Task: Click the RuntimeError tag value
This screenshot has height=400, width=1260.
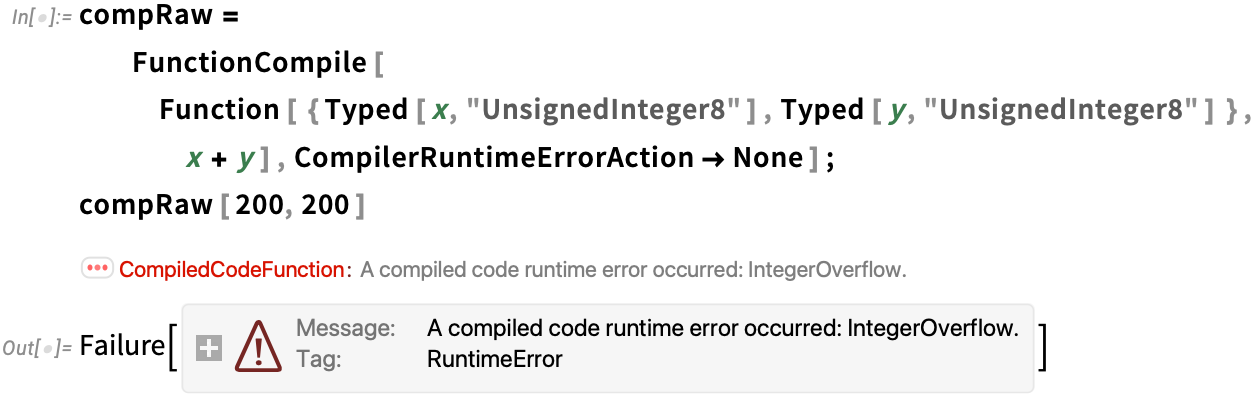Action: (x=494, y=359)
